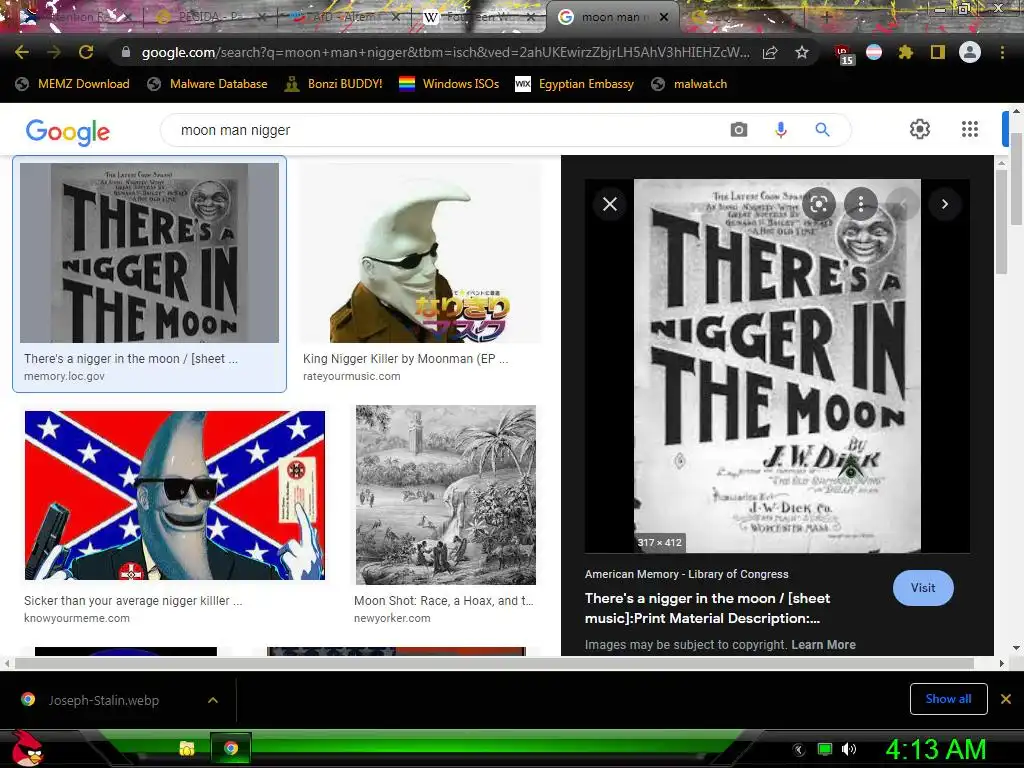Open American Memory - Library of Congress source
The height and width of the screenshot is (768, 1024).
(x=686, y=574)
